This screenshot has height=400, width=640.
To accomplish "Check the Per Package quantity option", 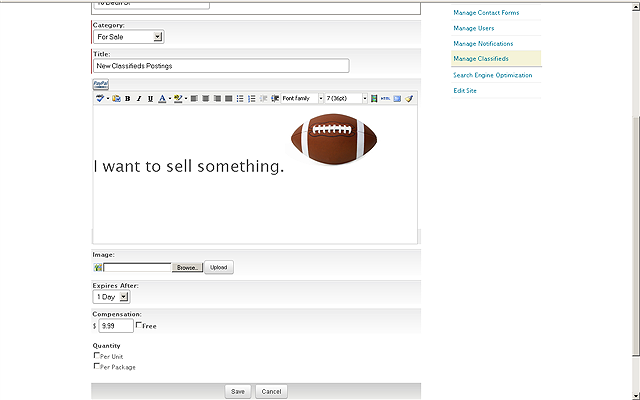I will tap(97, 367).
